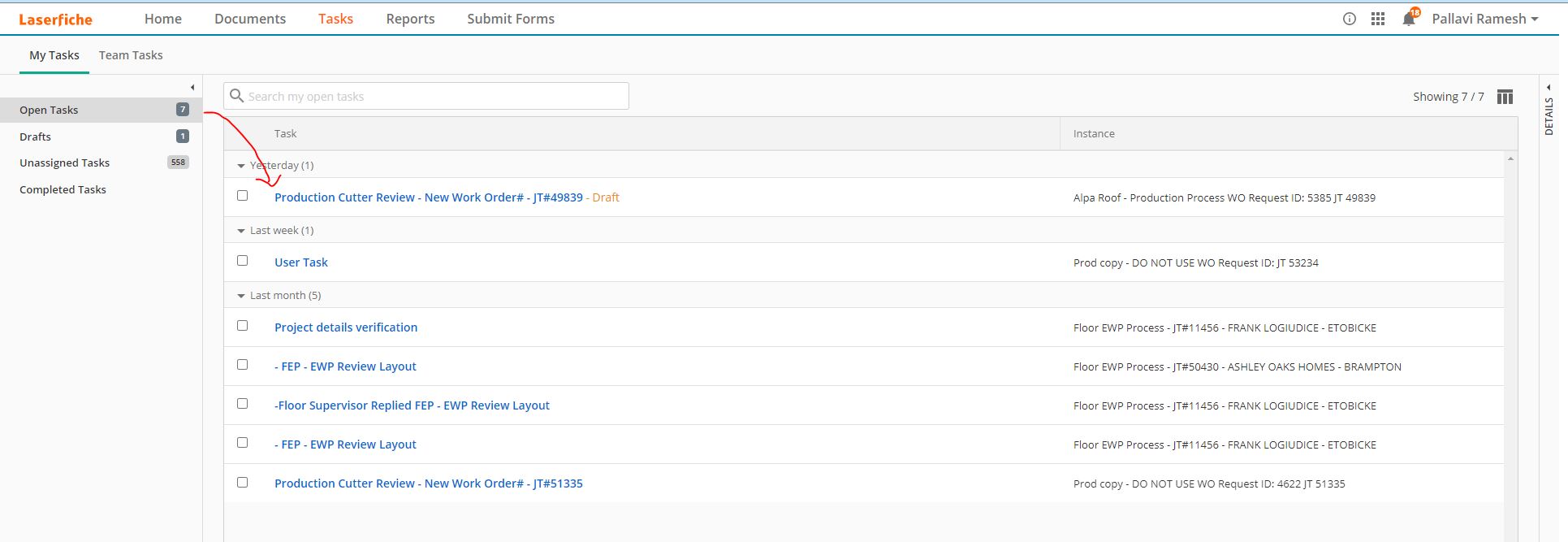Open the Reports menu
This screenshot has width=1568, height=542.
(x=410, y=19)
